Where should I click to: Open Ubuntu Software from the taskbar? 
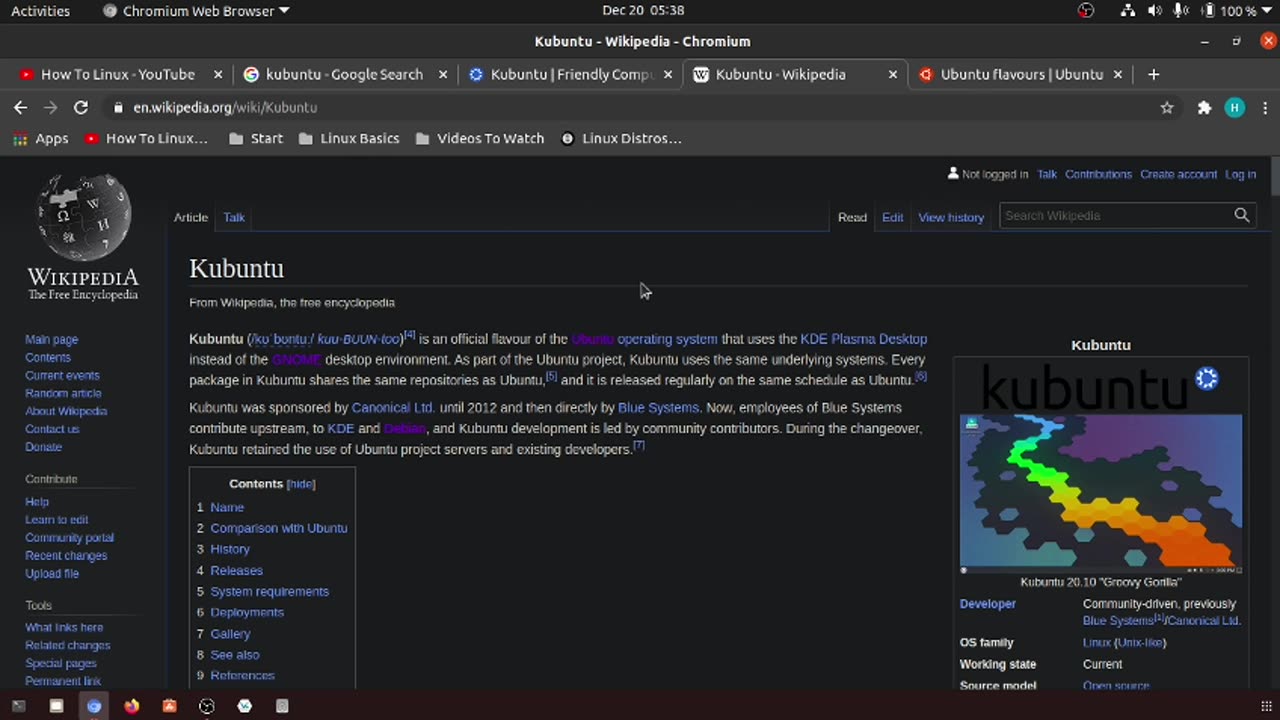(169, 706)
